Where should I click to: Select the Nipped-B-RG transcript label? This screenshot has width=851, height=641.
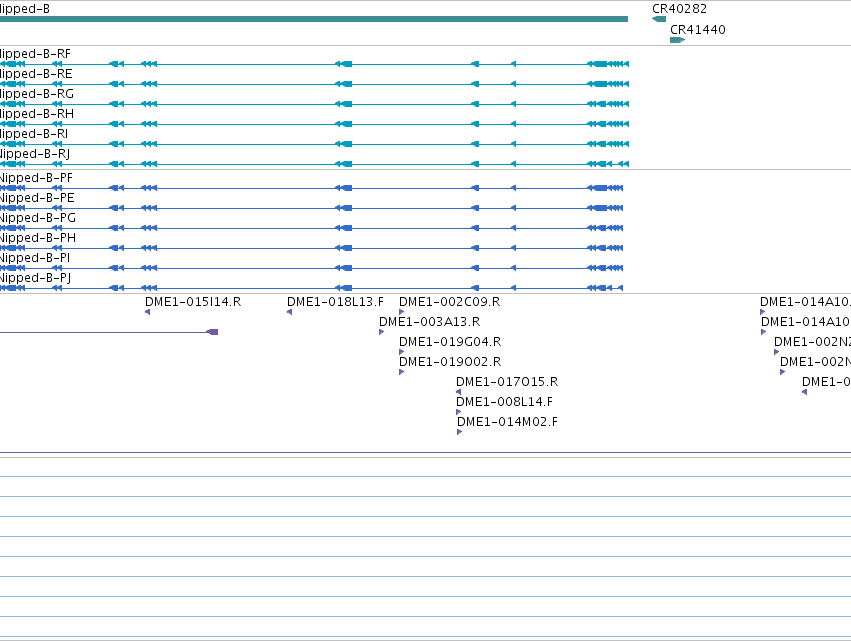[37, 94]
